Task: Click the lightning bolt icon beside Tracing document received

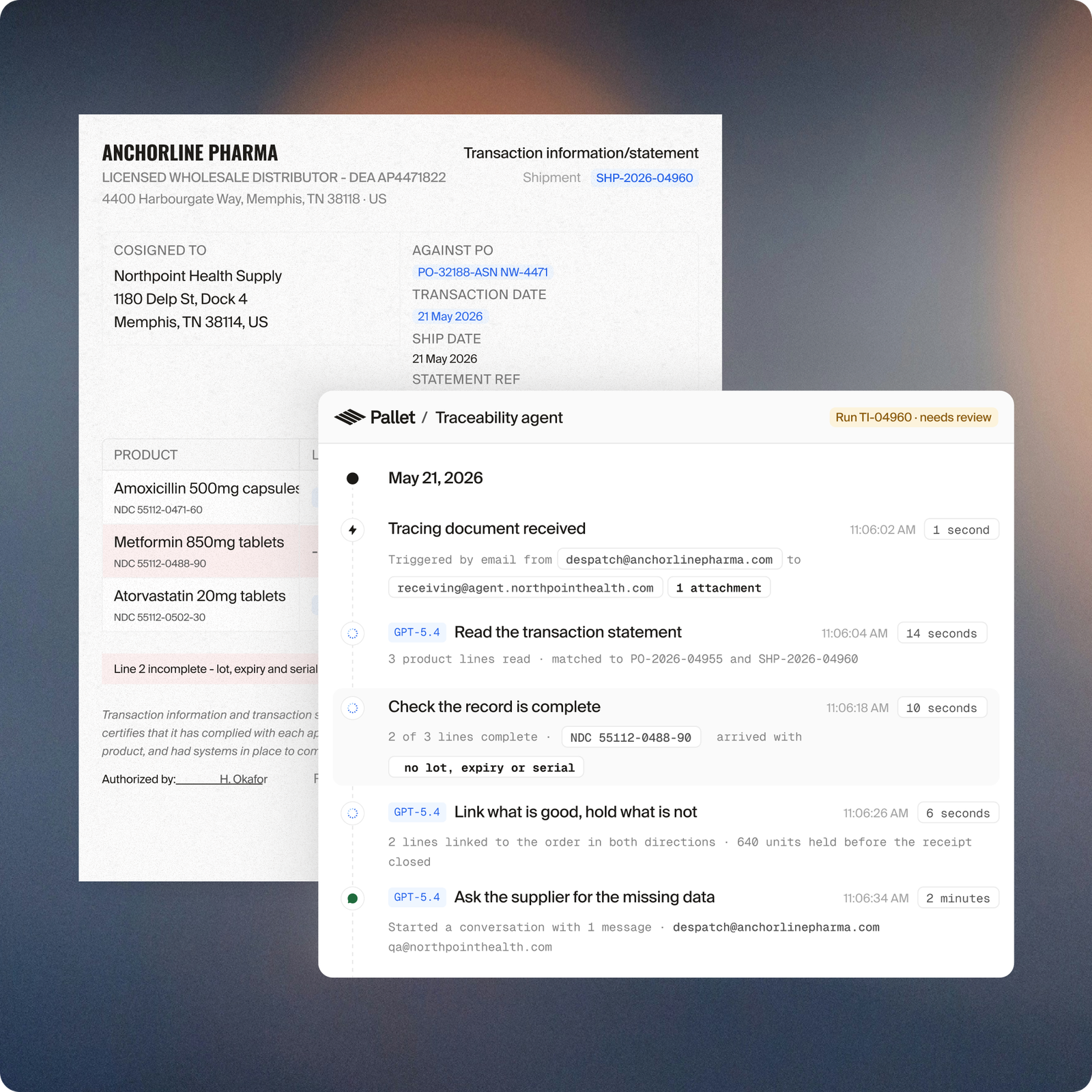Action: [x=352, y=530]
